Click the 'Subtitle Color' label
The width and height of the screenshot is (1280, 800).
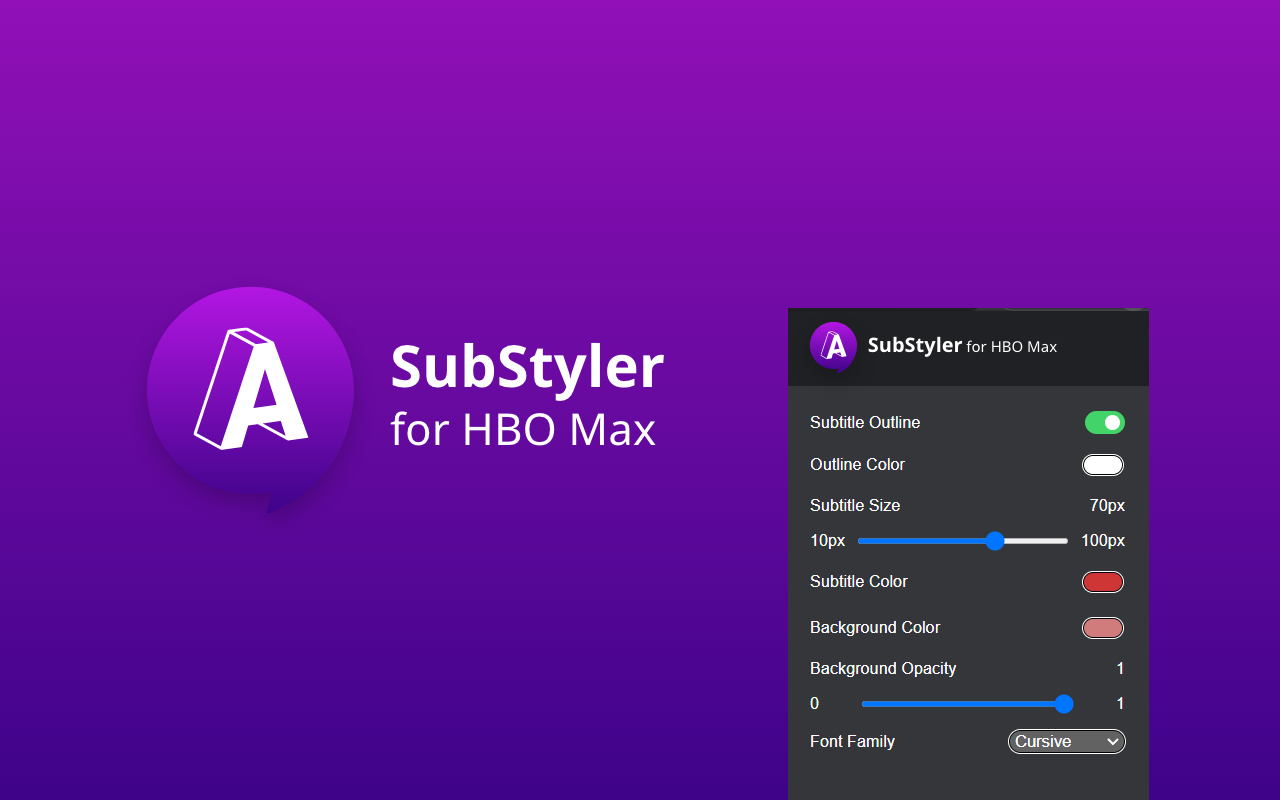click(x=859, y=582)
